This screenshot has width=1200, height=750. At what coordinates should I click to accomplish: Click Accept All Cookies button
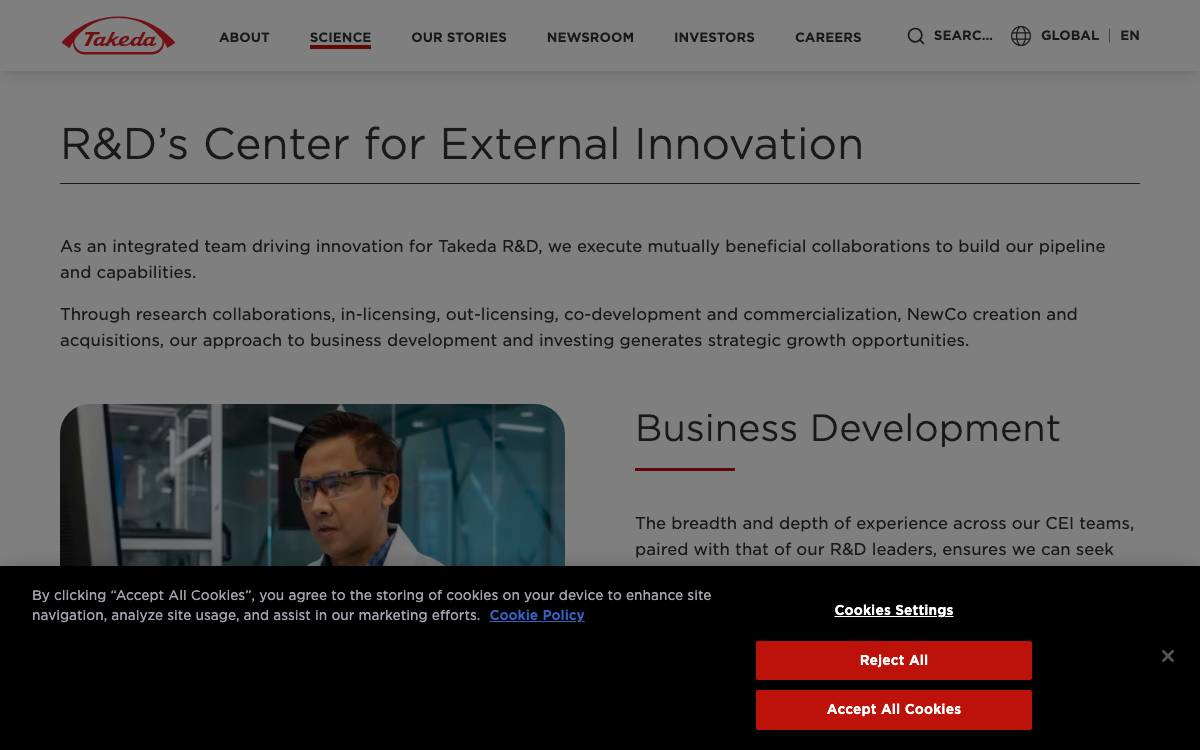click(894, 709)
